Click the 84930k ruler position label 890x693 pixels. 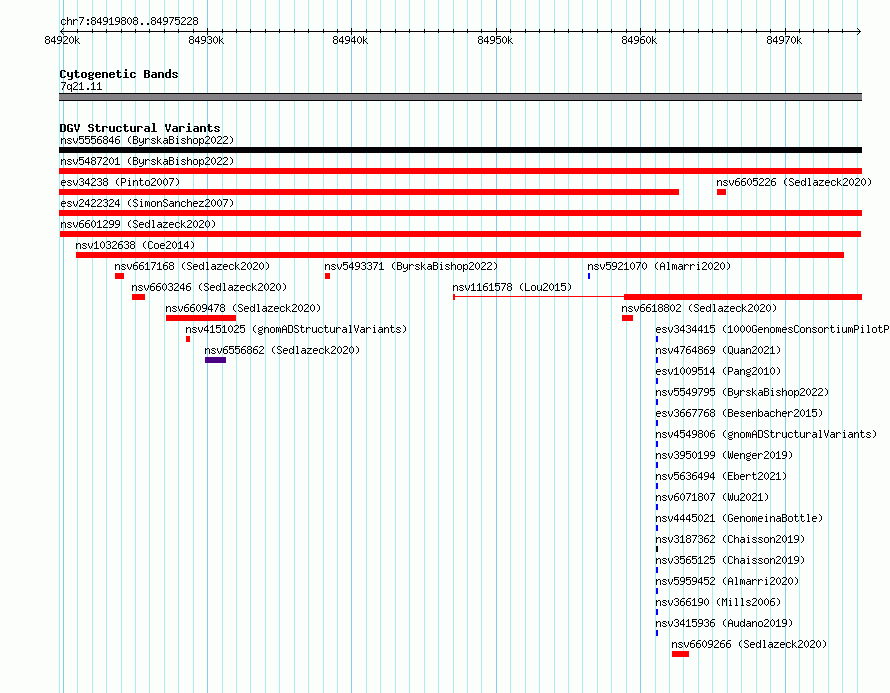[206, 40]
